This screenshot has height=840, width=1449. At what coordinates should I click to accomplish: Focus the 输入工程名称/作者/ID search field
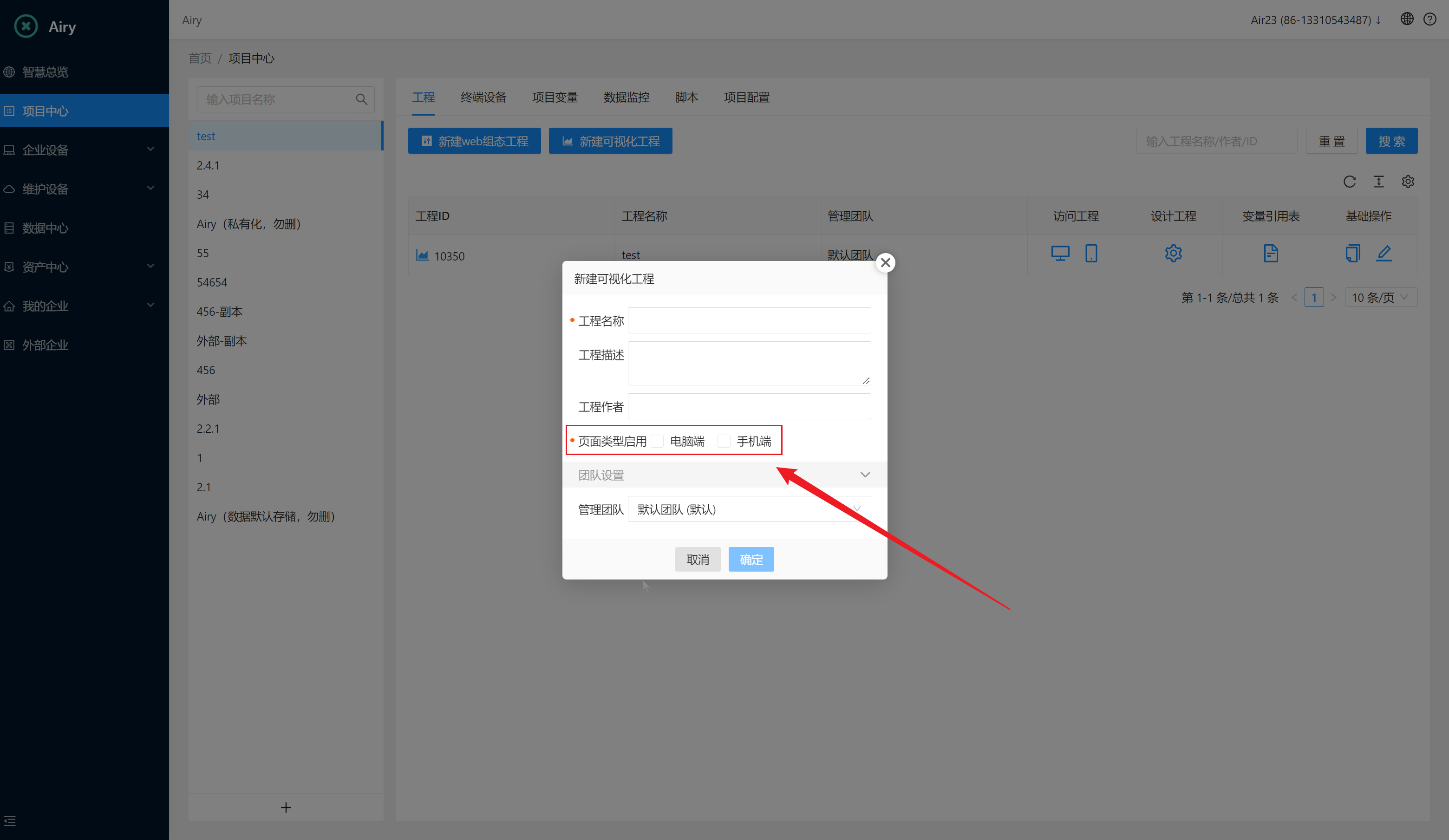pos(1216,141)
